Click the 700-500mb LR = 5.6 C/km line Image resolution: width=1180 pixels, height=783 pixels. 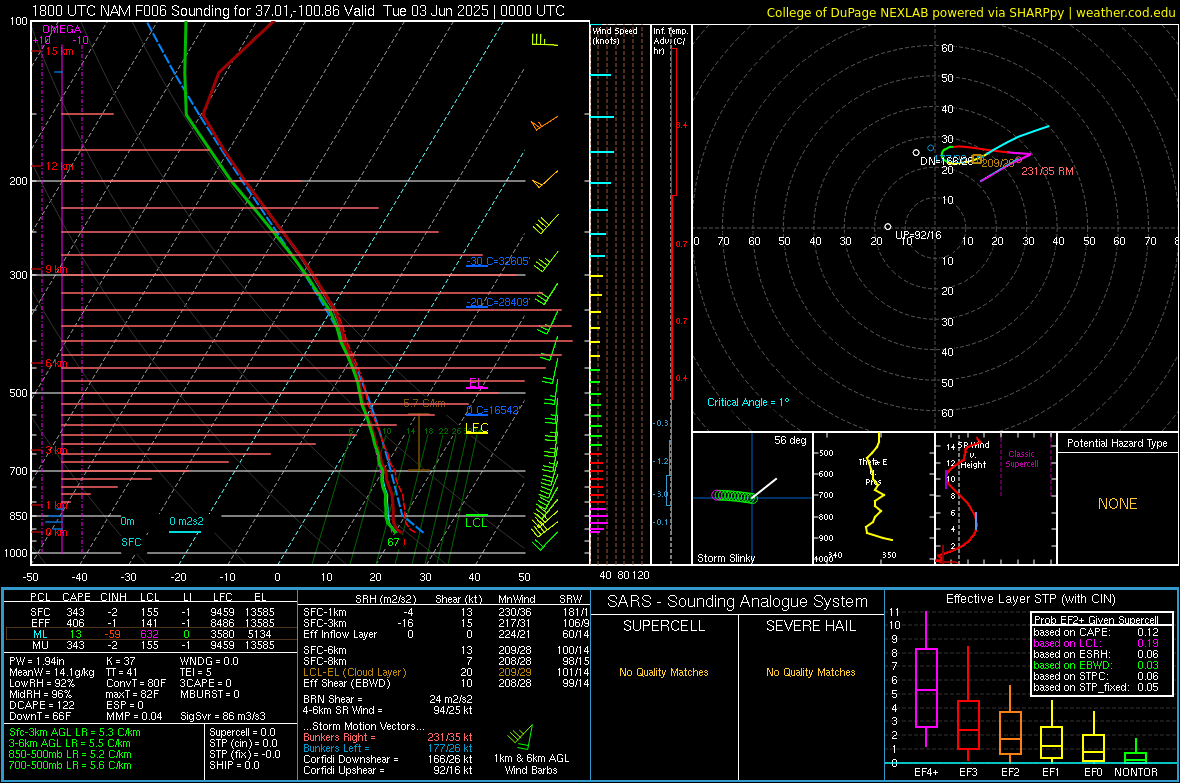click(x=70, y=765)
